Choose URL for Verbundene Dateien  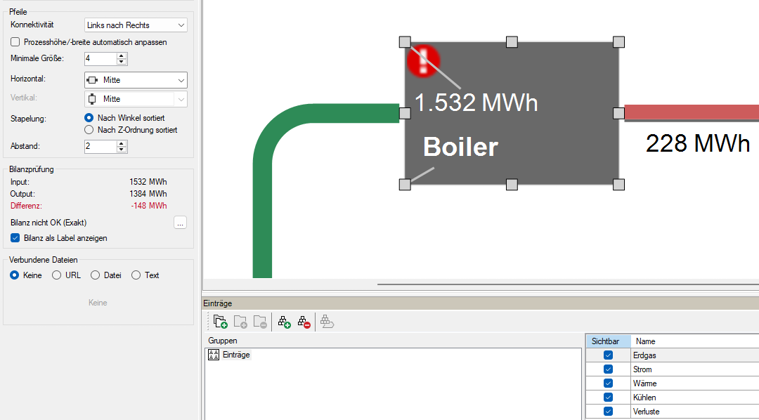click(57, 275)
